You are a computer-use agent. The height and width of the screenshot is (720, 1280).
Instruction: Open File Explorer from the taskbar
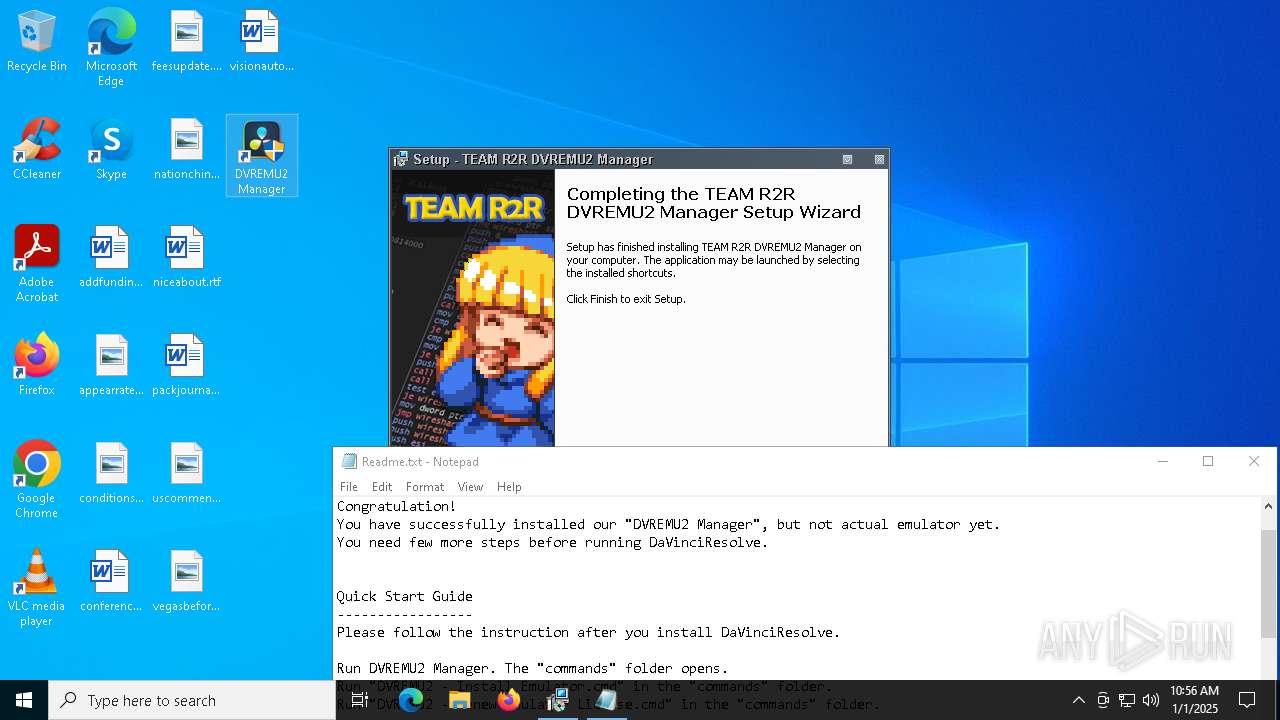(x=459, y=700)
